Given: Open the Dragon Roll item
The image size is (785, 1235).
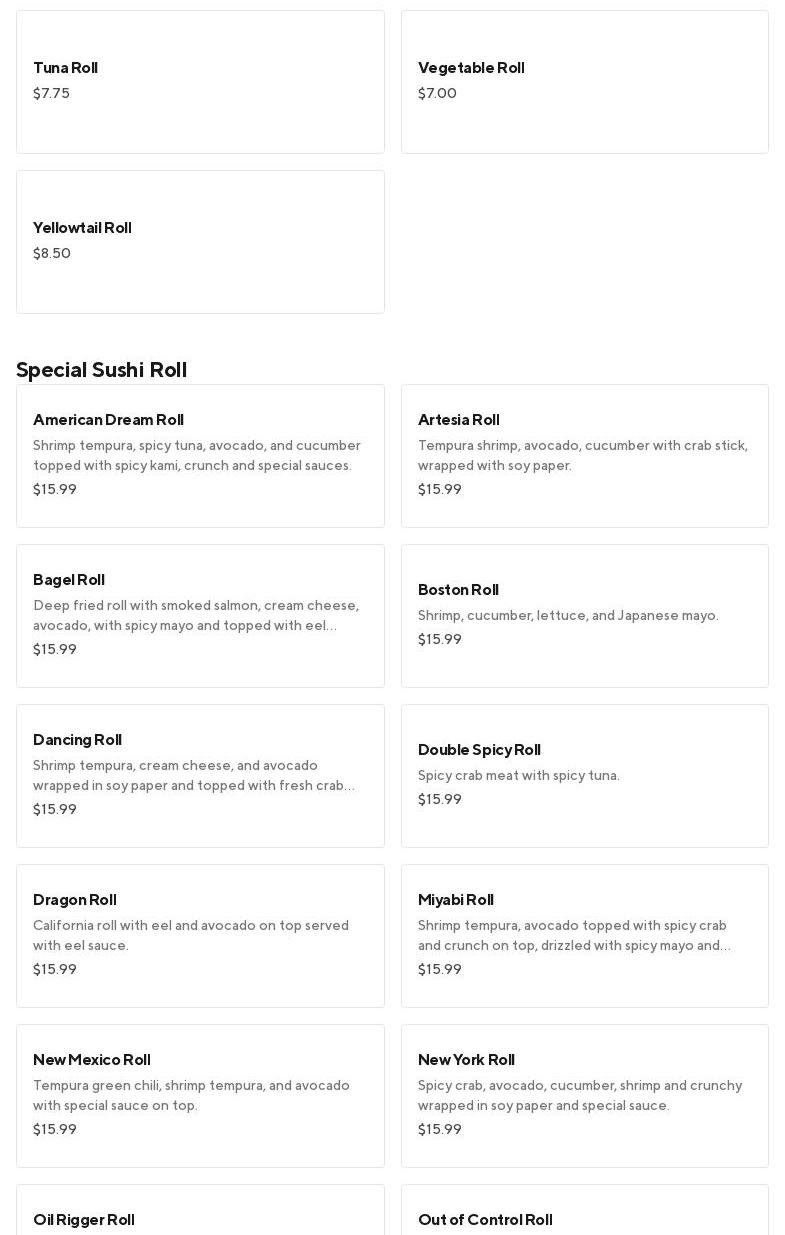Looking at the screenshot, I should pyautogui.click(x=200, y=936).
